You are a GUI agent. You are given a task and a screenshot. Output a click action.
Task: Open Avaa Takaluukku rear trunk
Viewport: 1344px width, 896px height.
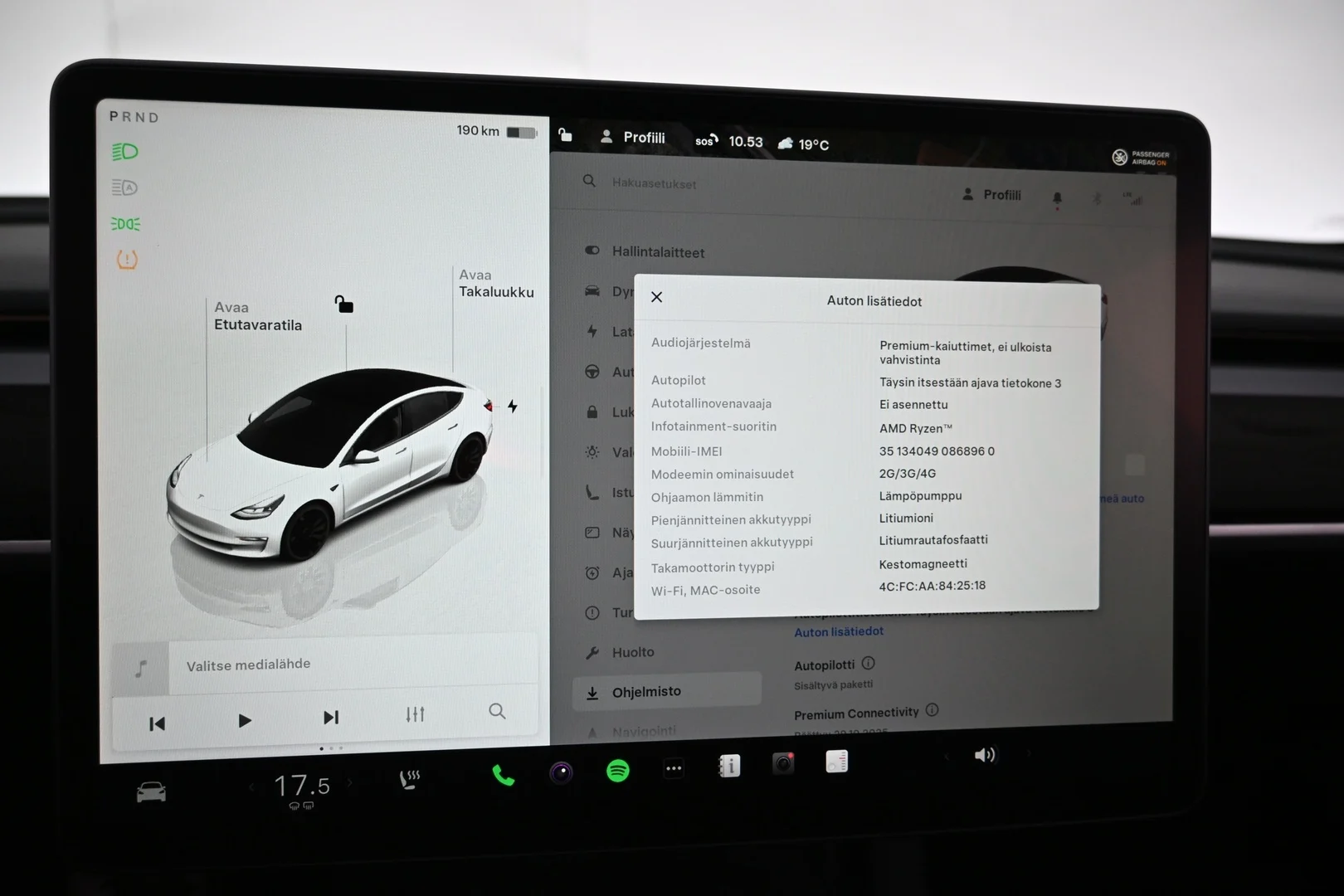(x=496, y=283)
